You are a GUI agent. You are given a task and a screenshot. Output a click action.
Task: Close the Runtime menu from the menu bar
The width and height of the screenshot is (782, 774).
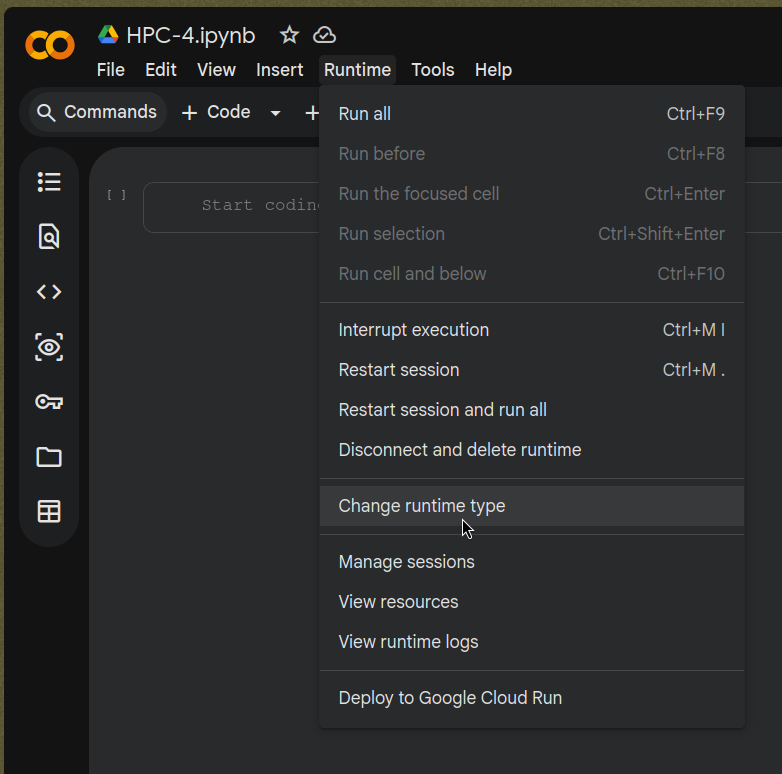[x=357, y=70]
